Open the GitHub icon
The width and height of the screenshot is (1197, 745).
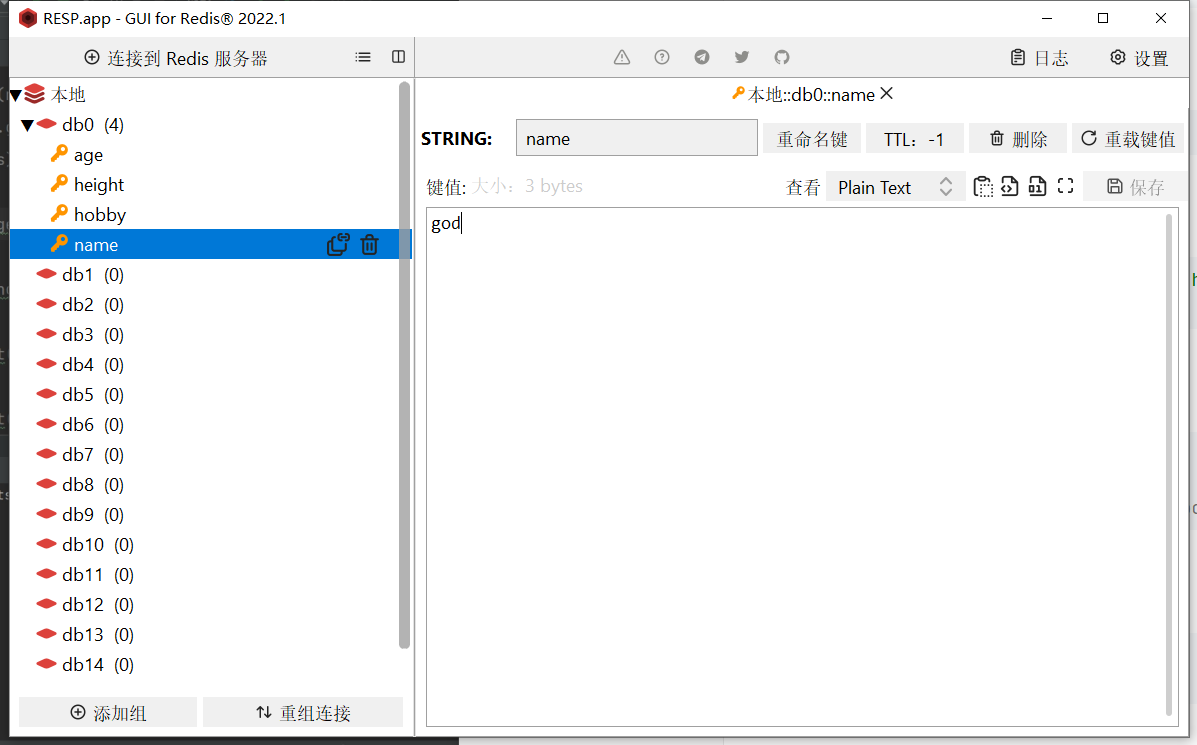pos(782,57)
